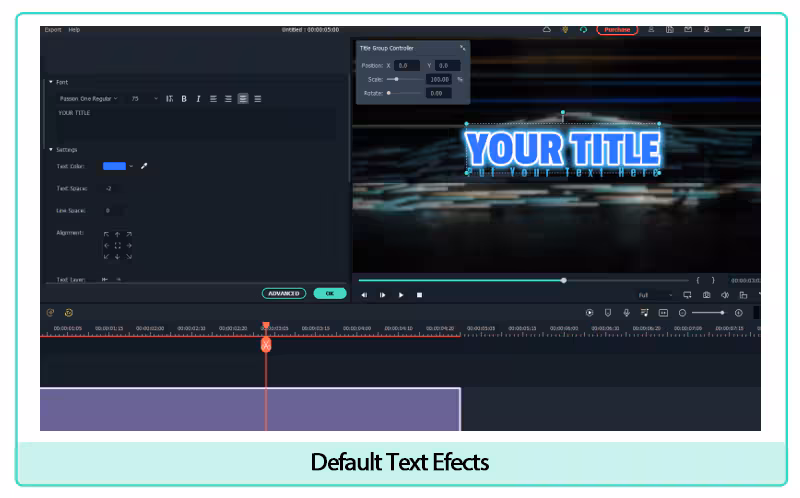Align title to middle right
This screenshot has width=800, height=498.
(x=129, y=245)
